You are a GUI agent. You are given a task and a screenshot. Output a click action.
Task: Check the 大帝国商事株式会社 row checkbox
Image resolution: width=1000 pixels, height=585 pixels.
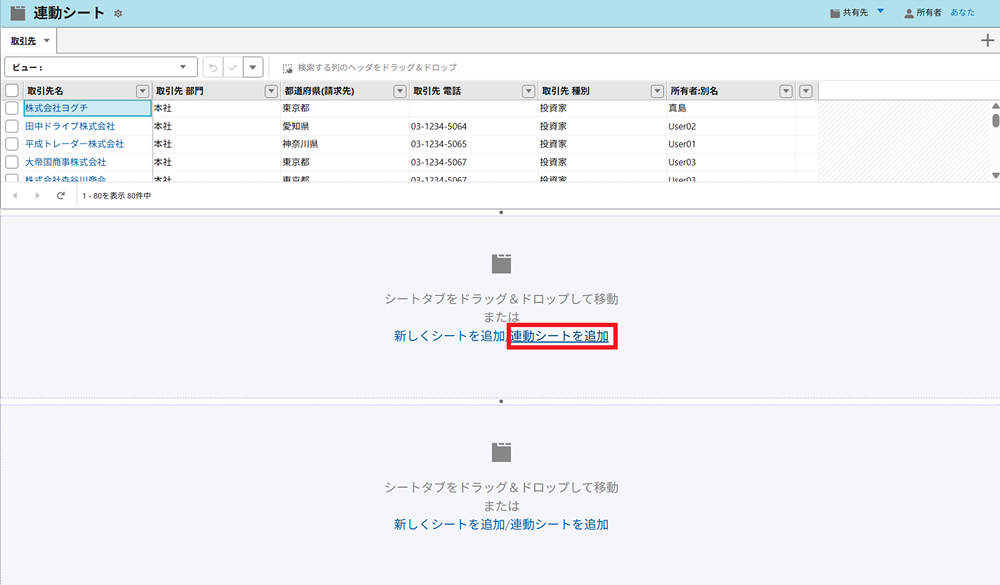11,162
